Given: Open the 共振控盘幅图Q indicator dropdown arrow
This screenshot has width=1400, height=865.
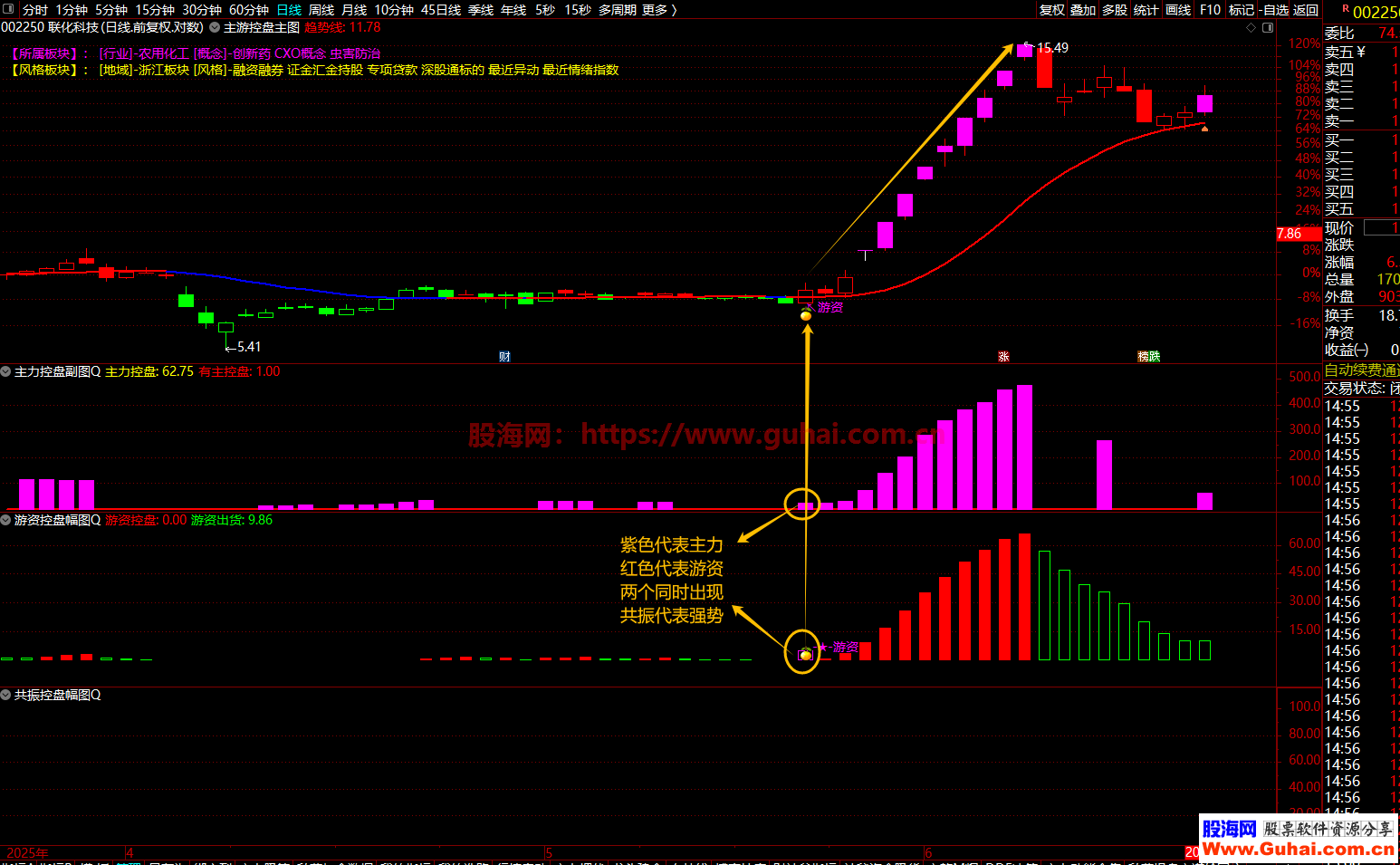Looking at the screenshot, I should point(6,695).
